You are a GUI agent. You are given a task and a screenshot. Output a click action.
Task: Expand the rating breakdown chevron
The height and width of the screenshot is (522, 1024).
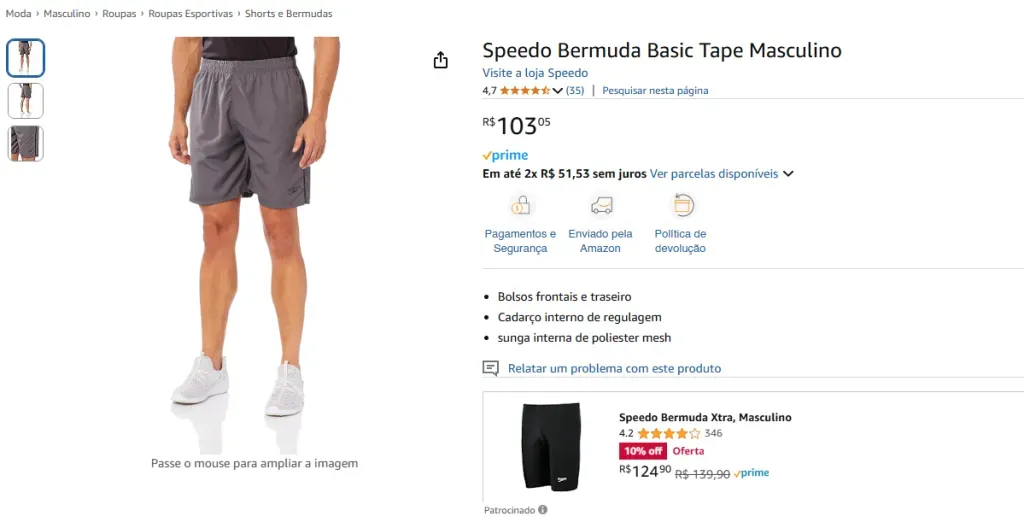[x=558, y=91]
